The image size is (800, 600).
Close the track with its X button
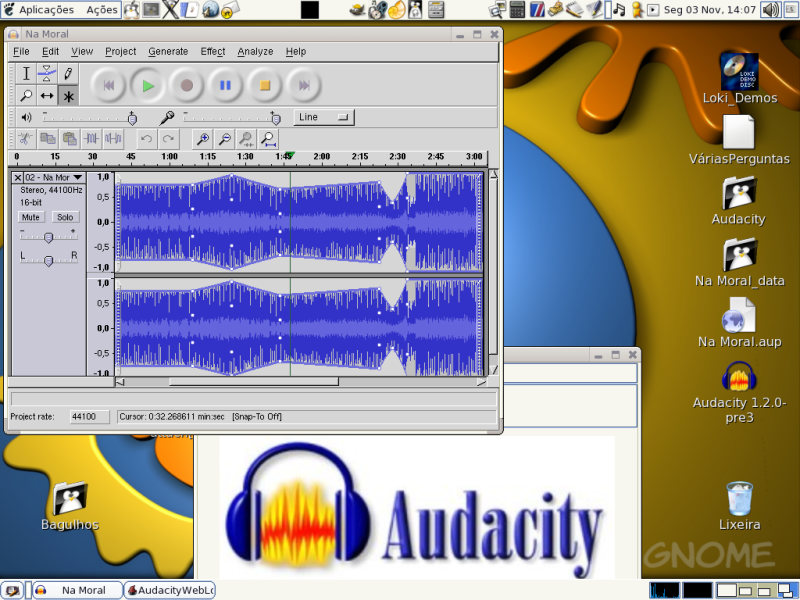(x=18, y=178)
